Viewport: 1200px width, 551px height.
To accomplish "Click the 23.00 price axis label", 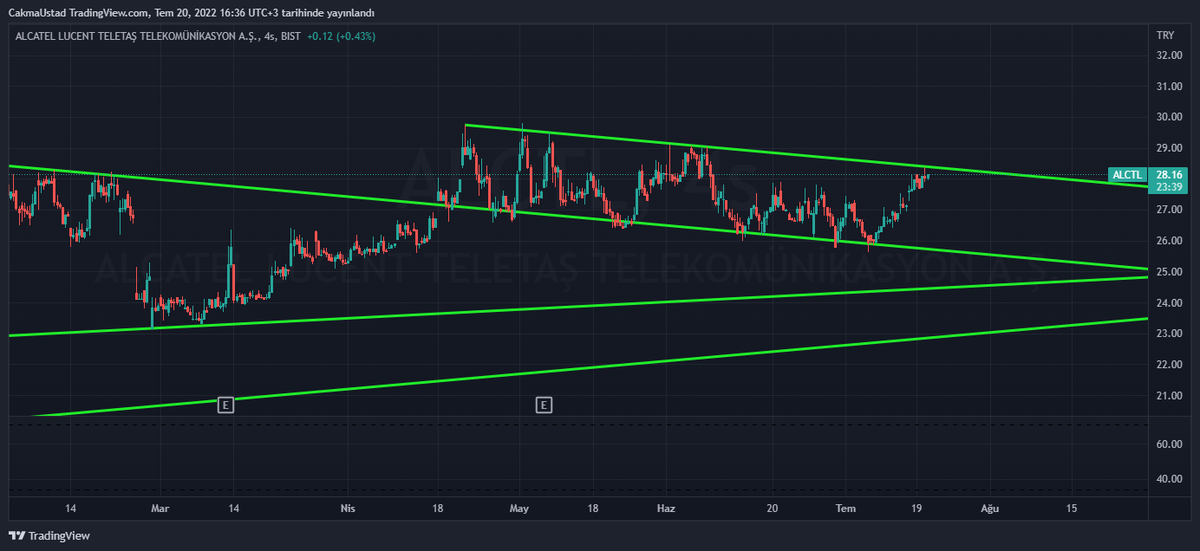I will (1168, 334).
